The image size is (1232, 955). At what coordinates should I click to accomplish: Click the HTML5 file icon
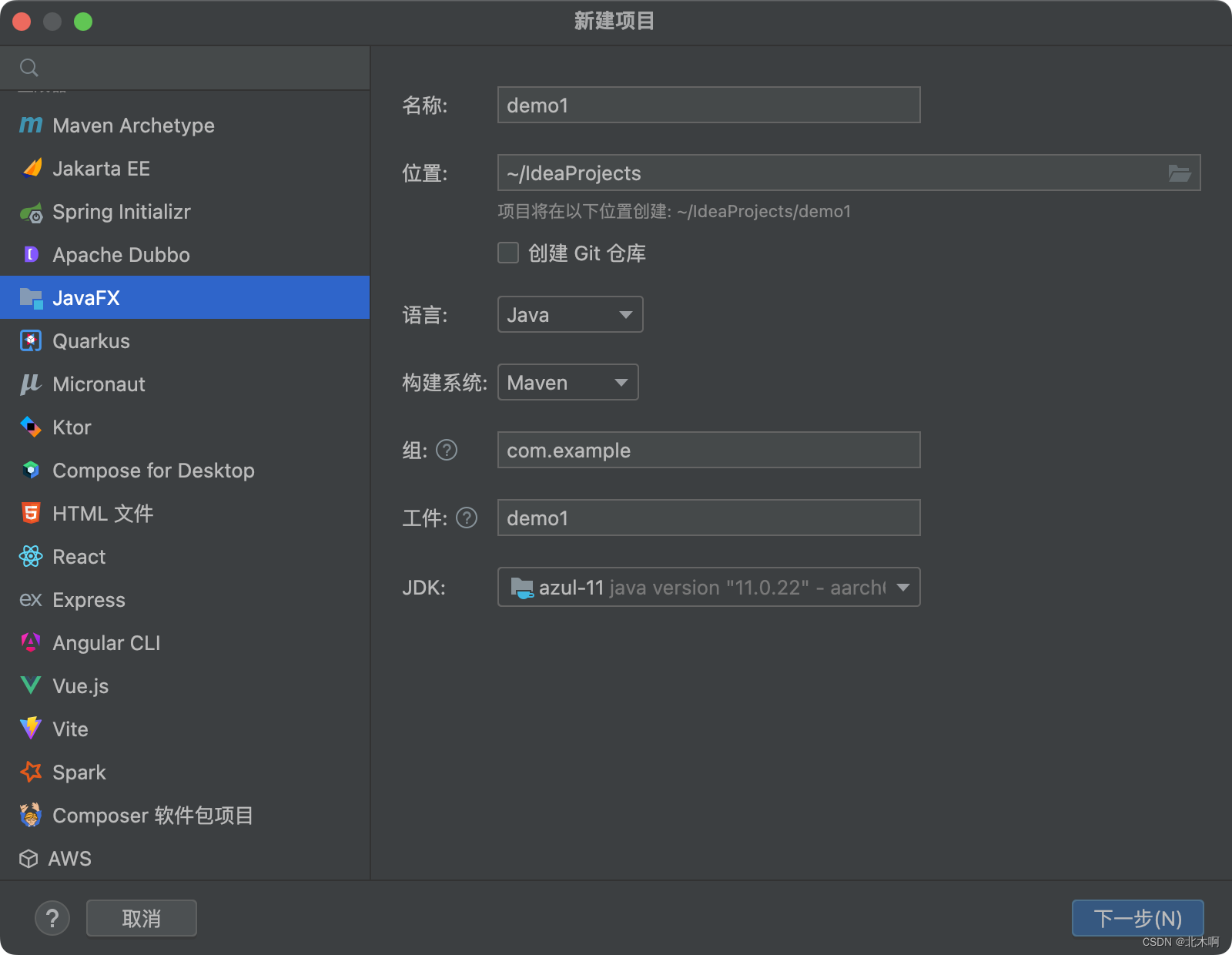(x=31, y=513)
